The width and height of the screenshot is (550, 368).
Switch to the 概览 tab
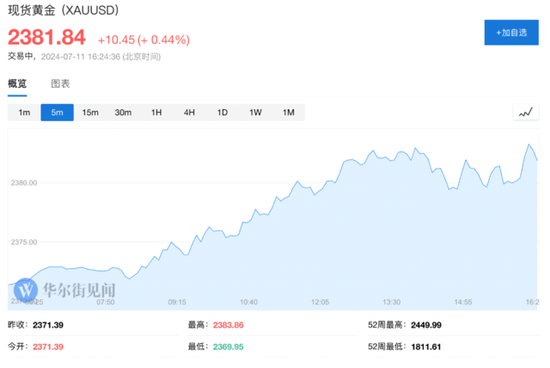[x=17, y=83]
